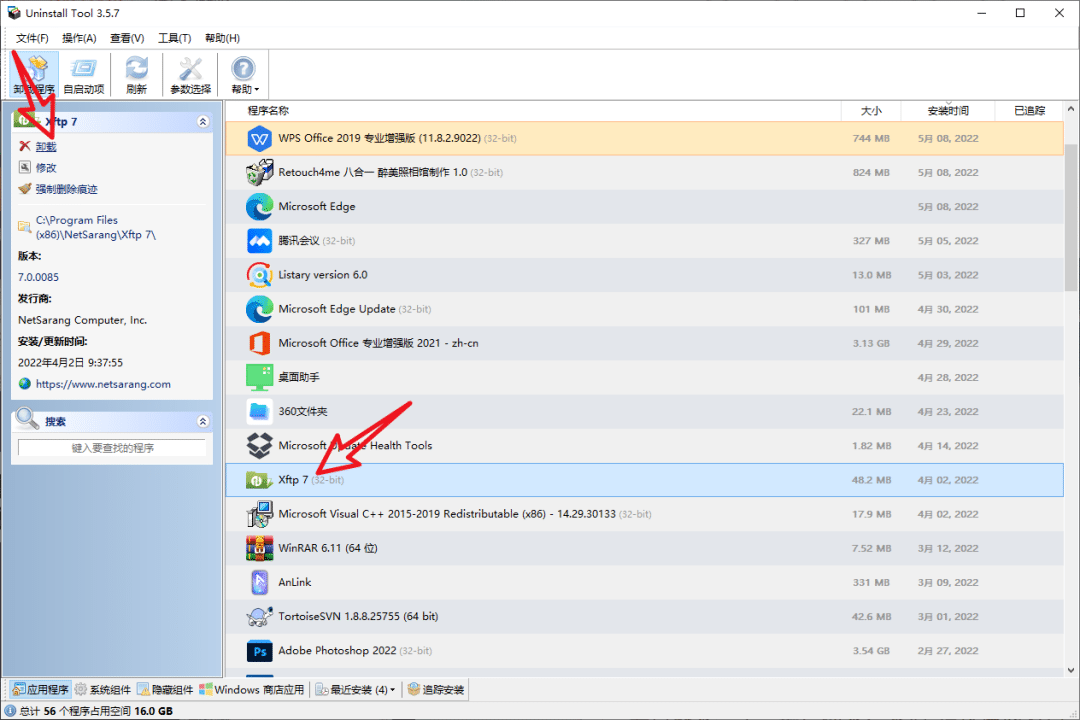Open the 帮助 toolbar dropdown

pos(243,74)
